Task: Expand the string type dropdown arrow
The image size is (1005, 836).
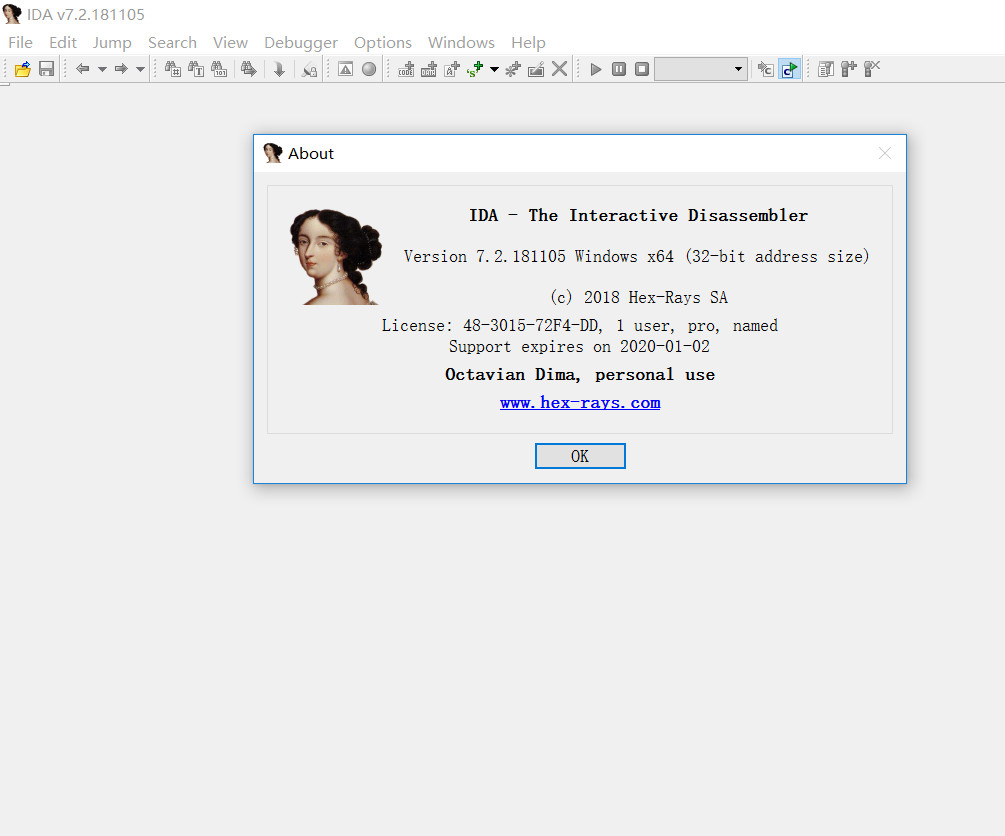Action: click(x=494, y=69)
